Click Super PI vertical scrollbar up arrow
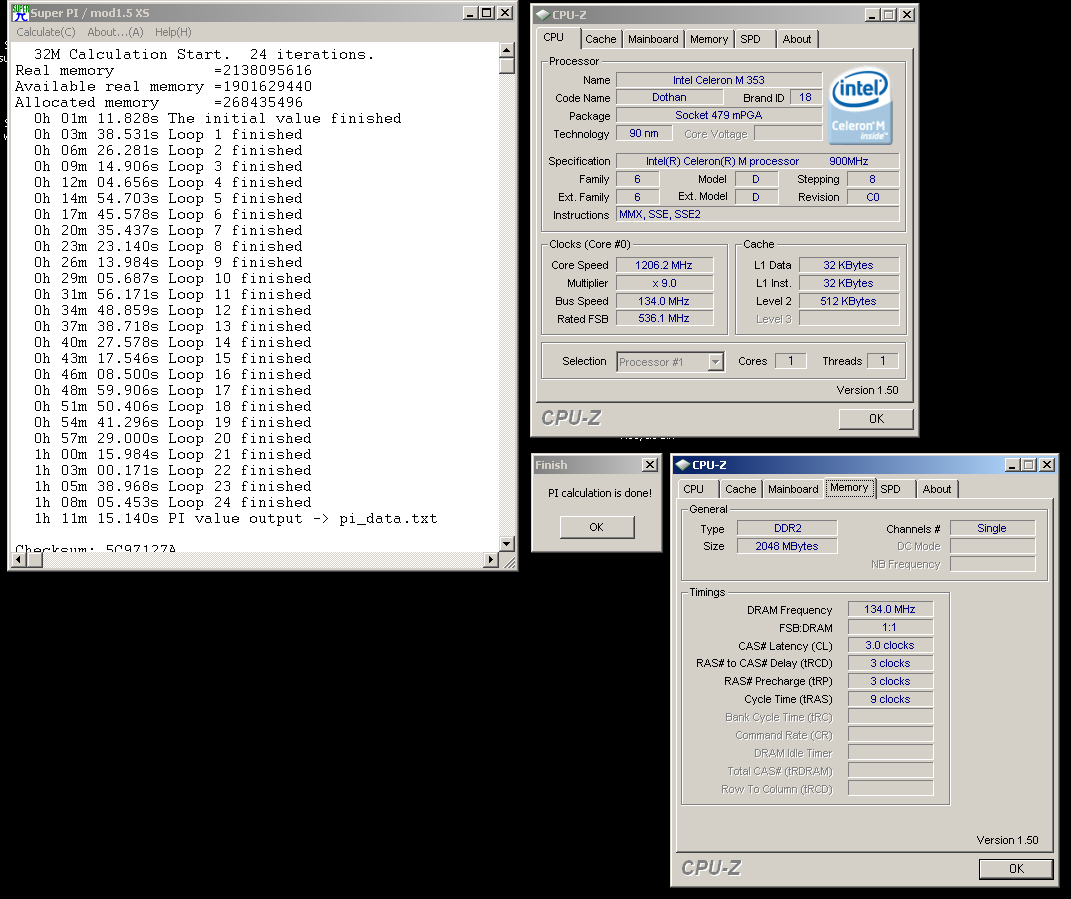This screenshot has width=1071, height=899. (506, 50)
